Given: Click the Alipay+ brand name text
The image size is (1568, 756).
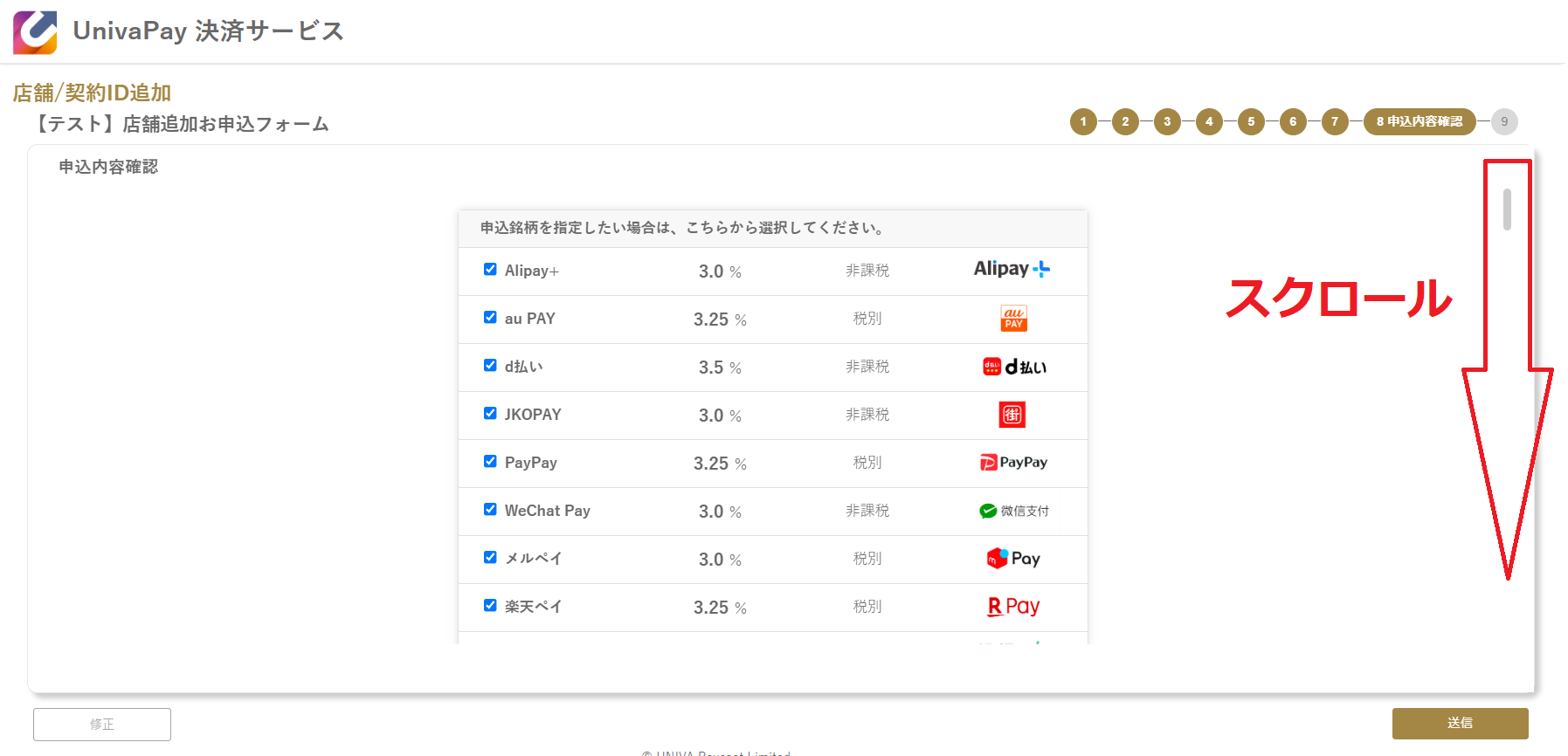Looking at the screenshot, I should pos(531,271).
